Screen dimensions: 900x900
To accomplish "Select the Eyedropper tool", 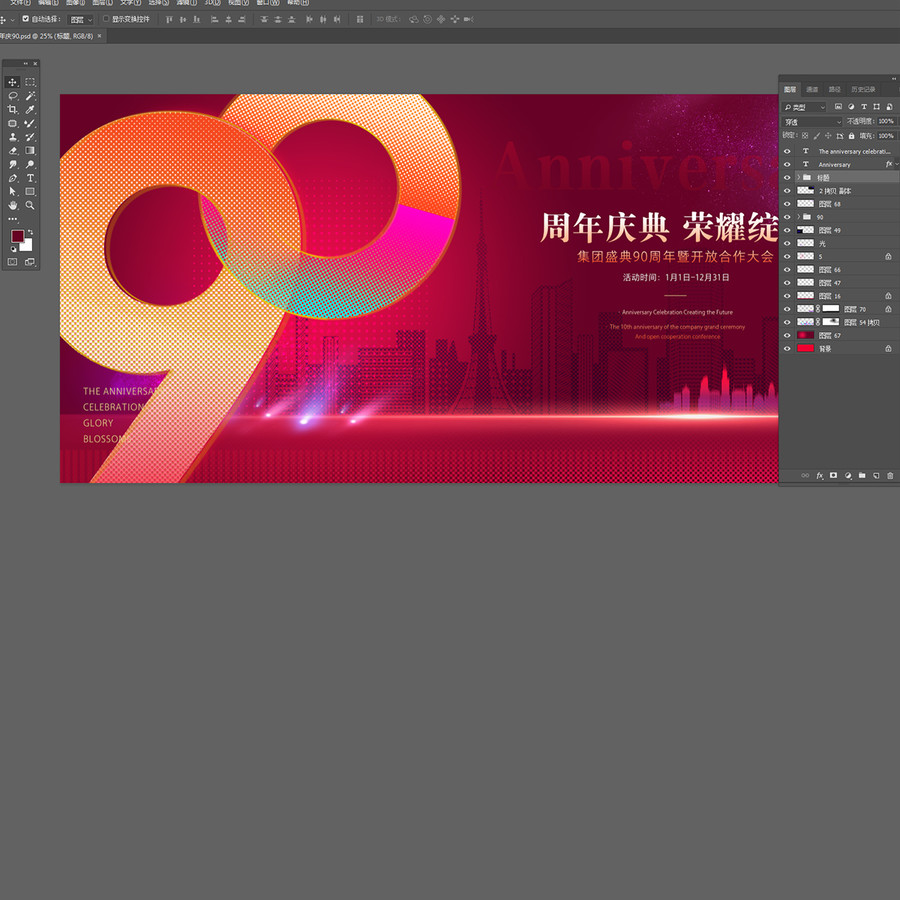I will pyautogui.click(x=30, y=110).
